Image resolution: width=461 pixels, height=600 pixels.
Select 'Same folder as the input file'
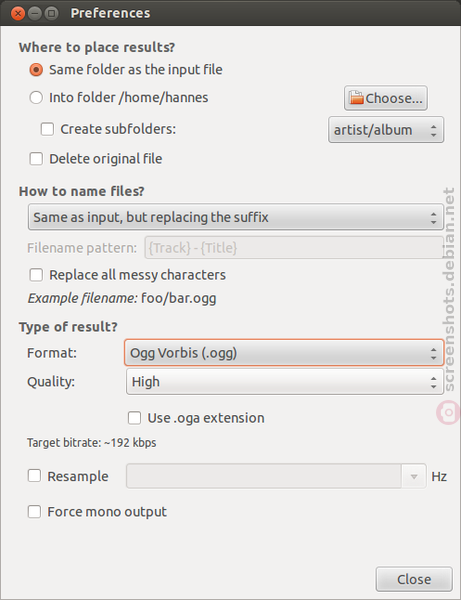pos(36,70)
